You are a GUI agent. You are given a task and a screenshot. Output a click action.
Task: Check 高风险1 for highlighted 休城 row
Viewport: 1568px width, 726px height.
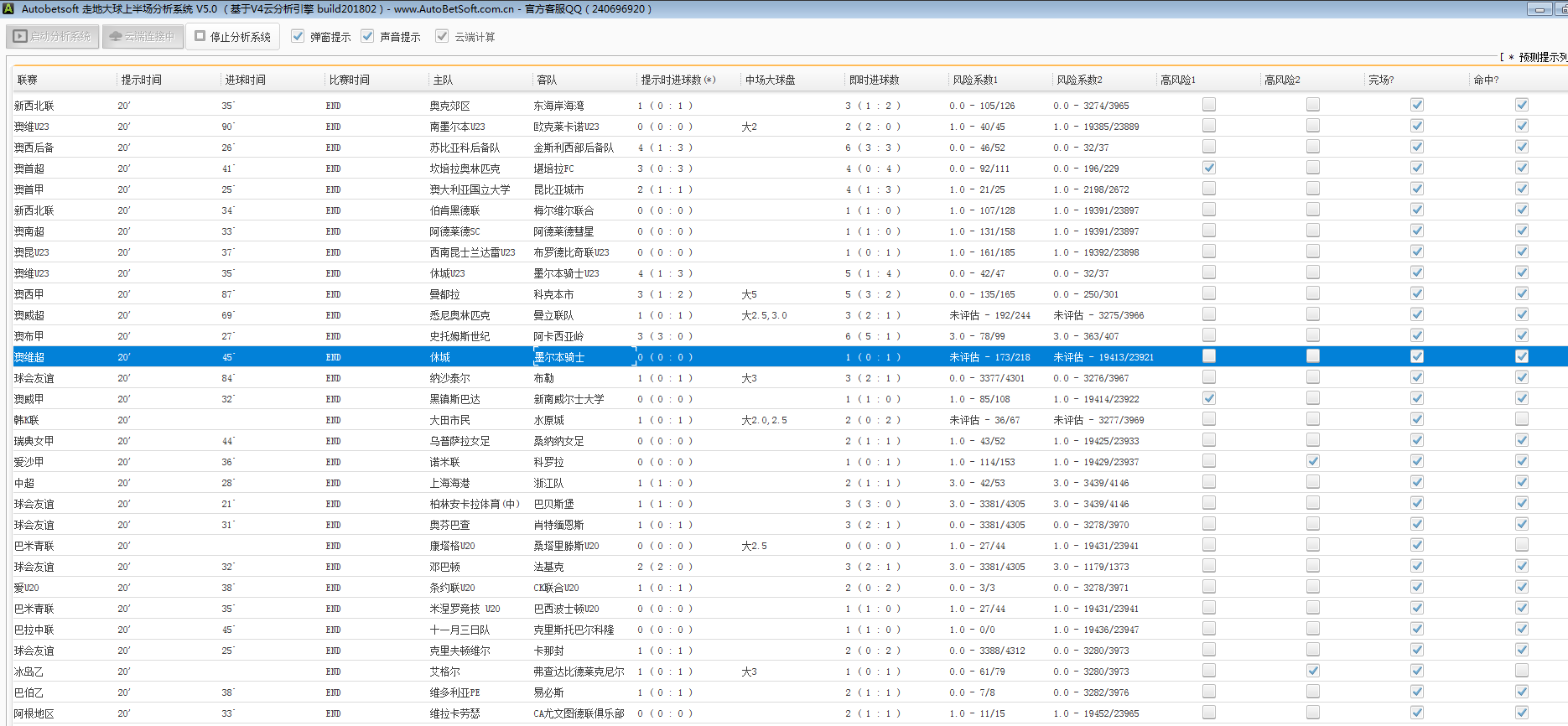pos(1208,356)
